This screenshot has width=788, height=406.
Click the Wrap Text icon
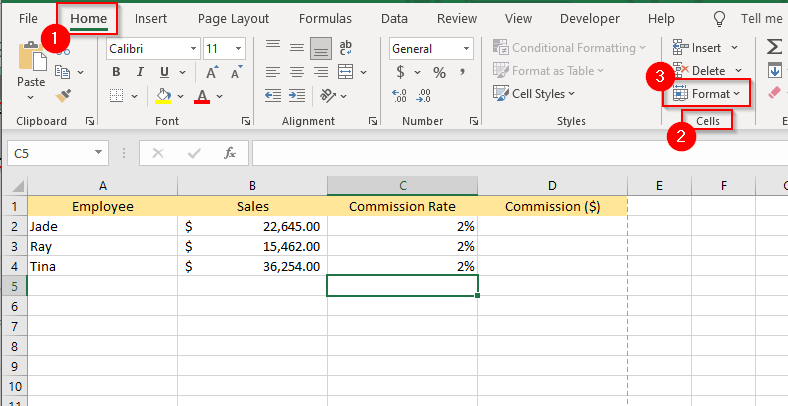(346, 48)
